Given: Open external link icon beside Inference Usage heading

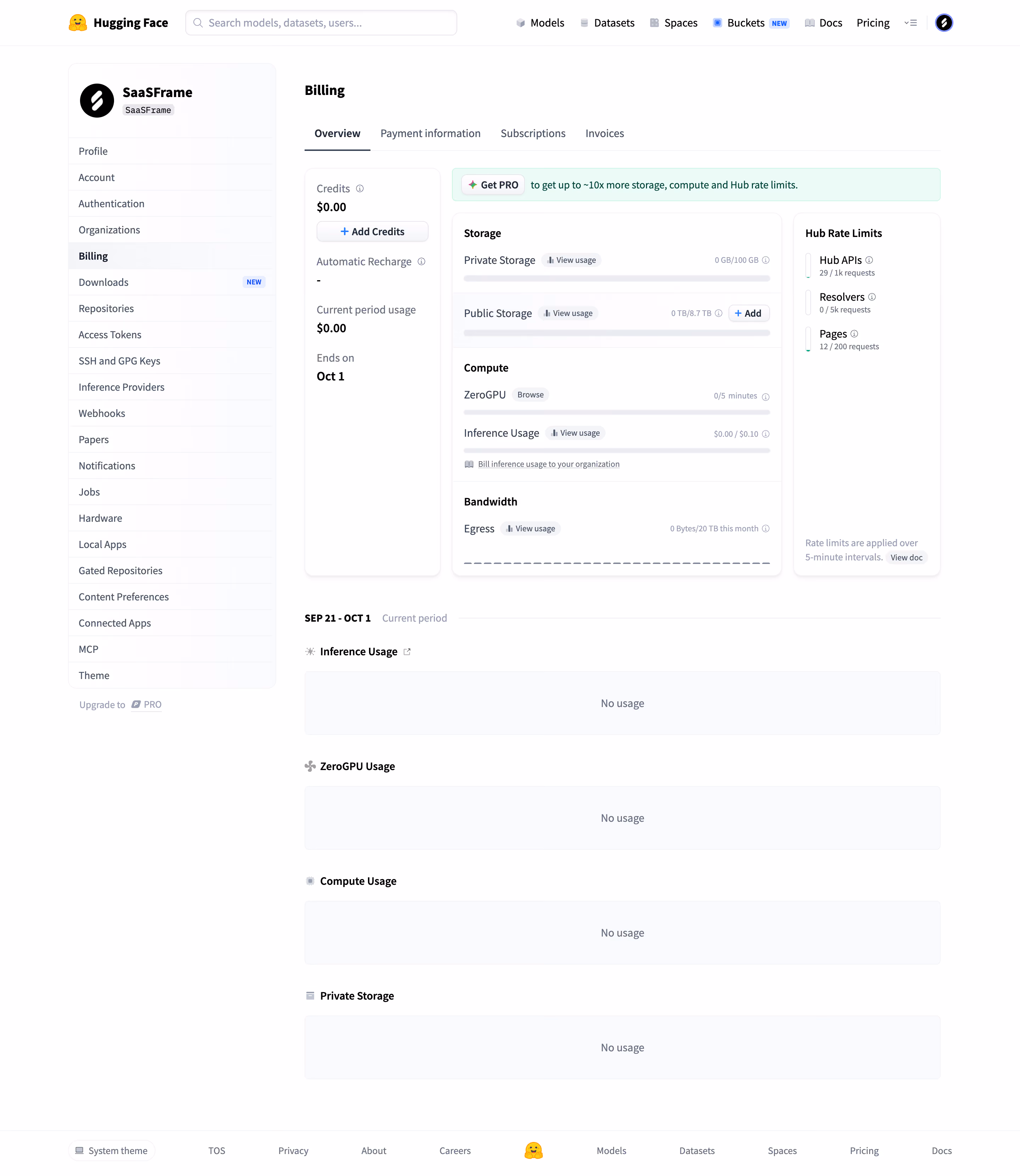Looking at the screenshot, I should 407,652.
